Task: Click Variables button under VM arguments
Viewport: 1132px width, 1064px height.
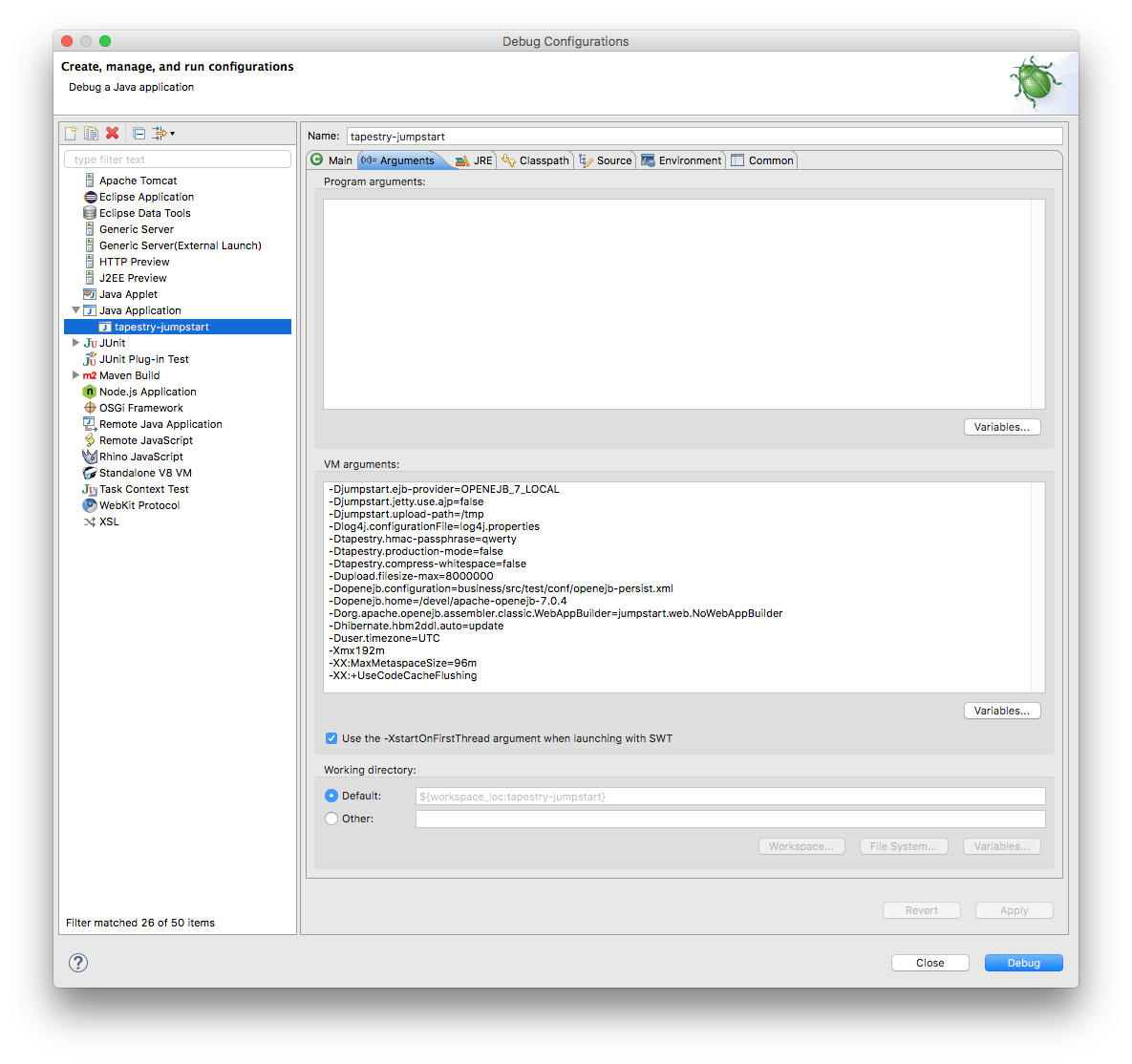Action: (1002, 711)
